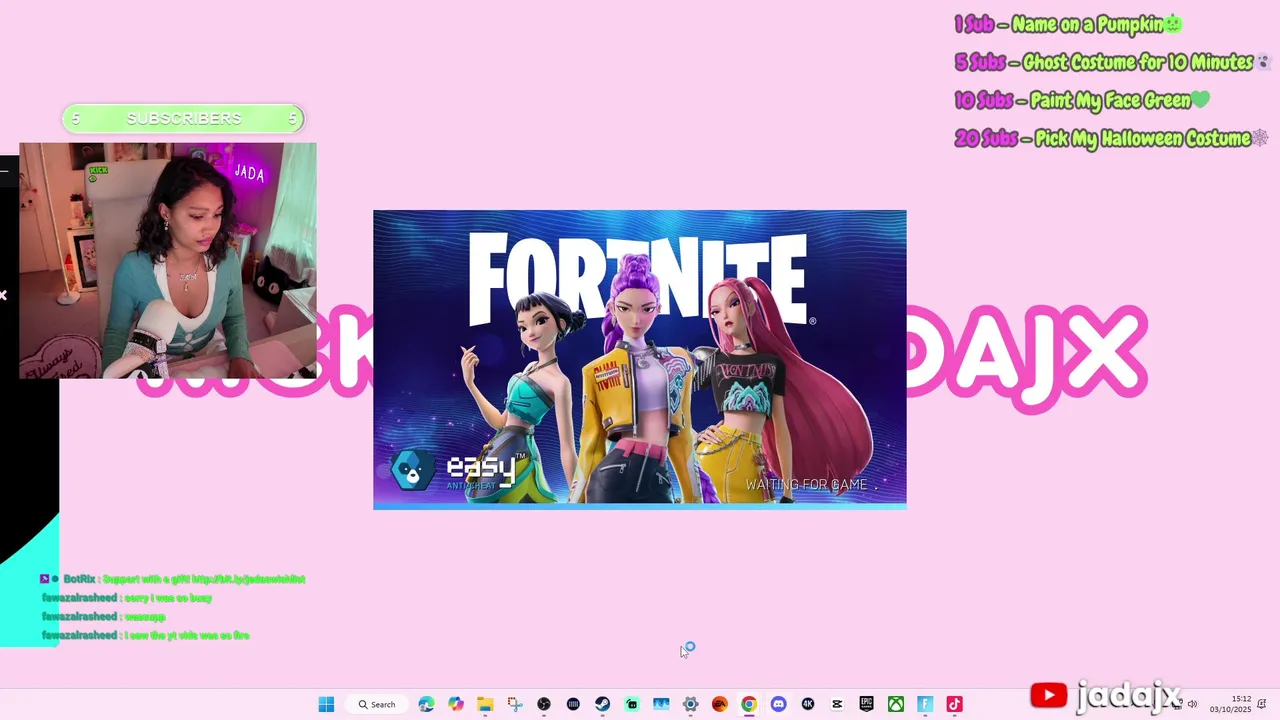Viewport: 1280px width, 720px height.
Task: Open the 4K downloader taskbar icon
Action: coord(808,704)
